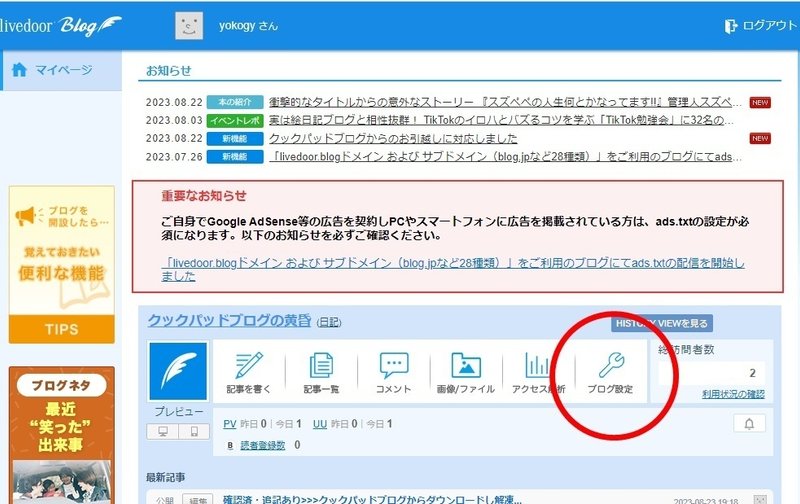Click the yokogy user avatar
Screen dimensions: 800x504
[189, 26]
